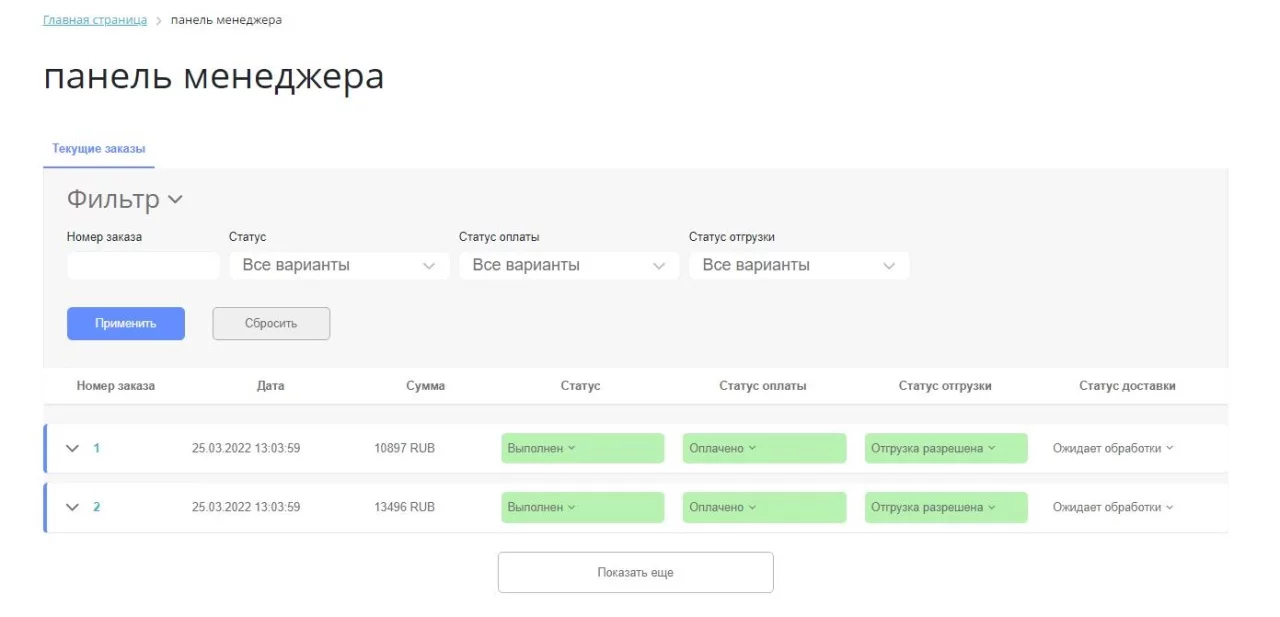Change Оплачено payment status for order 1
1280x617 pixels.
pyautogui.click(x=764, y=449)
